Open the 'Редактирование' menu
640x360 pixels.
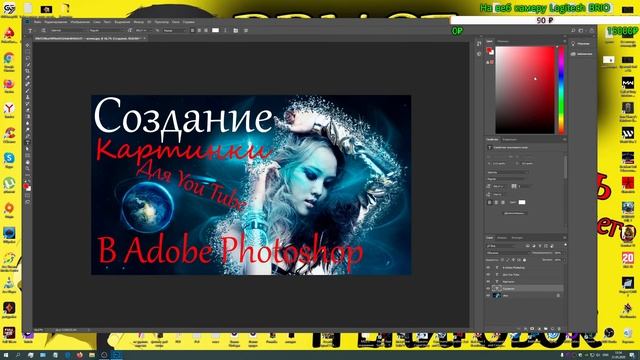pos(56,22)
